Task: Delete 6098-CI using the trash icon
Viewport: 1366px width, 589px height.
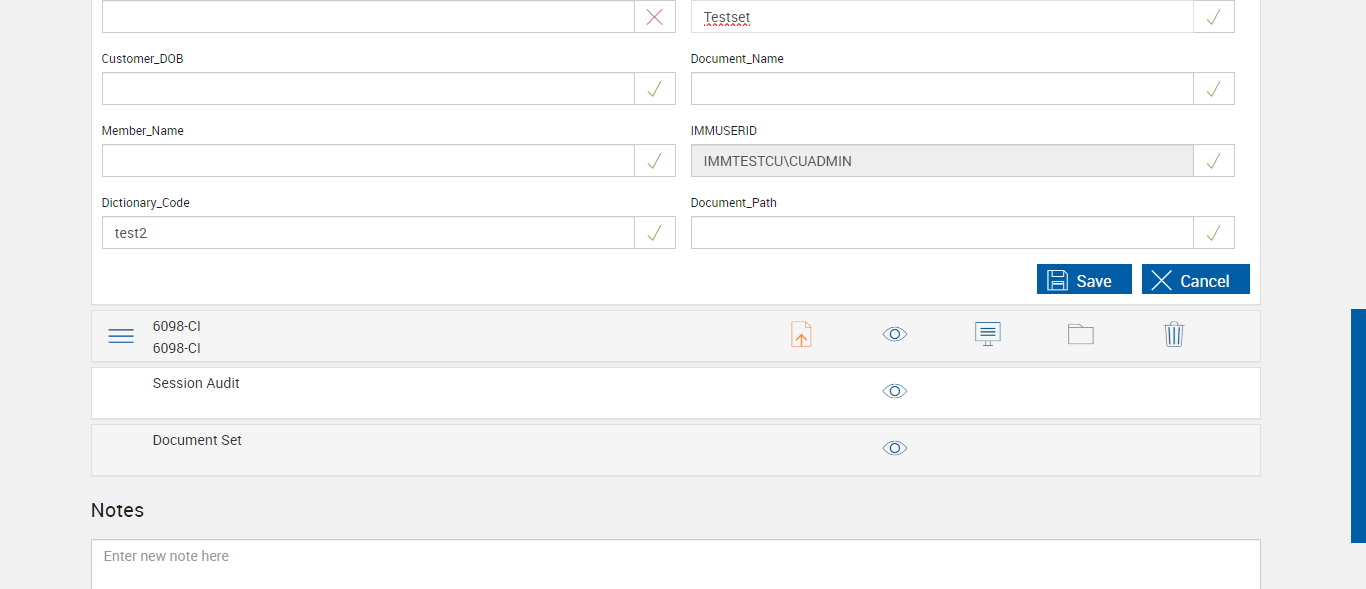Action: click(1174, 334)
